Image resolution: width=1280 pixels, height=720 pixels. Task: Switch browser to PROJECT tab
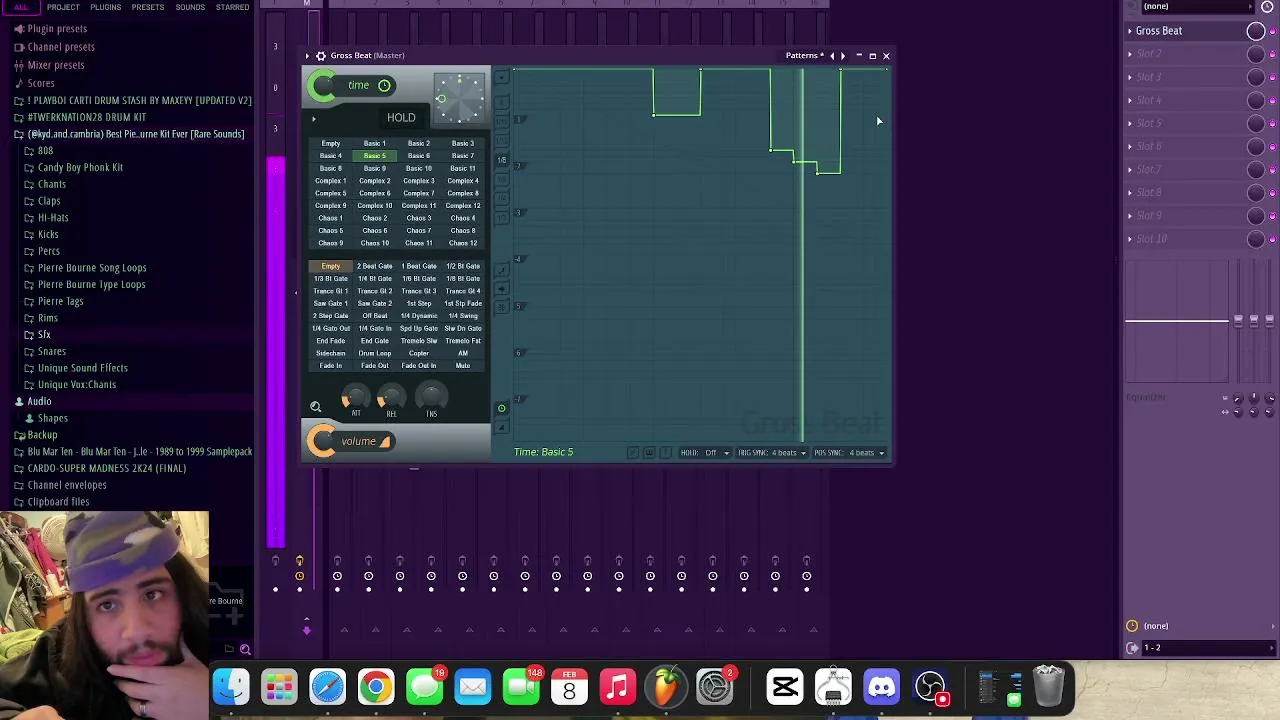63,7
